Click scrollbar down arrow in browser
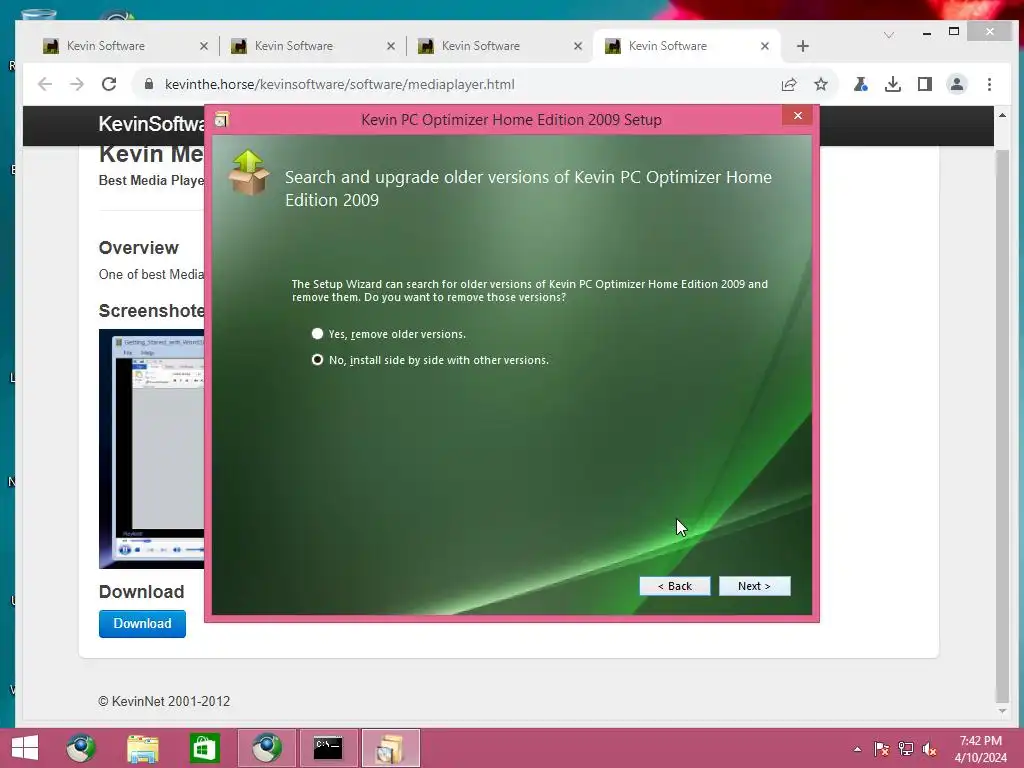The height and width of the screenshot is (768, 1024). click(x=1002, y=711)
